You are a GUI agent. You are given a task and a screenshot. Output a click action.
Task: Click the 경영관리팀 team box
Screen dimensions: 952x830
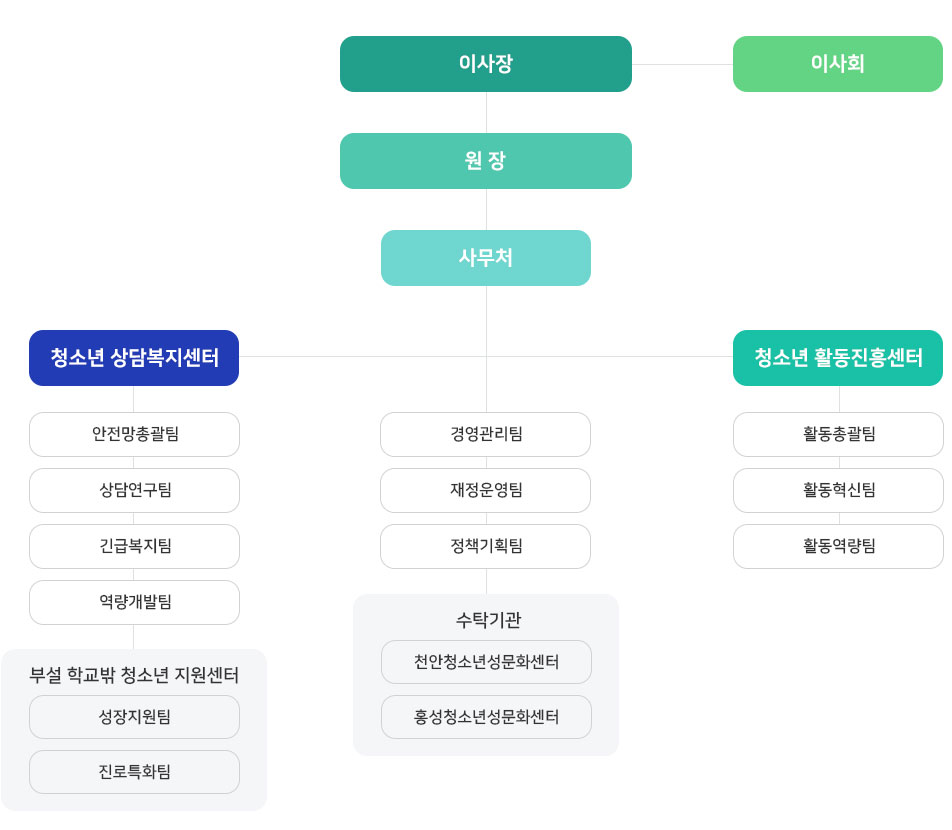(x=486, y=434)
